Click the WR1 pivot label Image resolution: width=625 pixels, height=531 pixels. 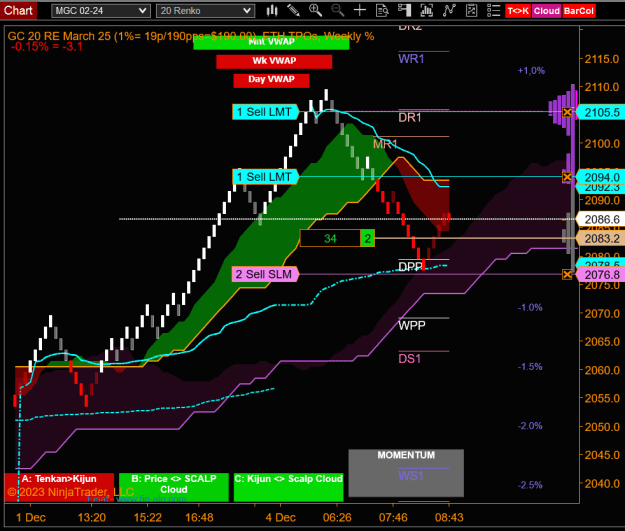(x=411, y=59)
